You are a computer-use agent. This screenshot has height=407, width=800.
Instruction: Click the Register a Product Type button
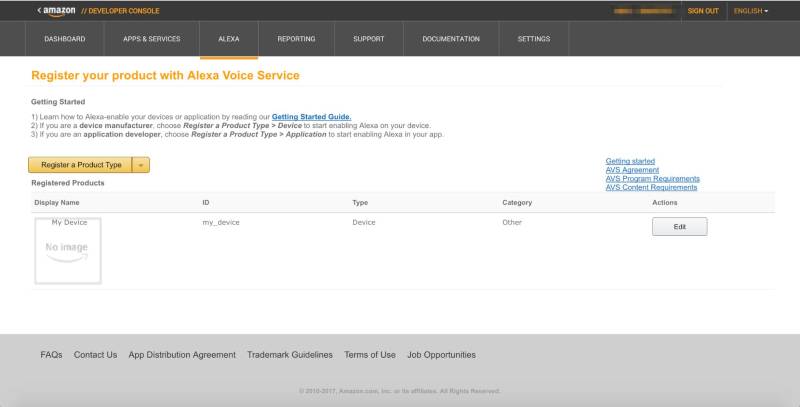click(81, 165)
